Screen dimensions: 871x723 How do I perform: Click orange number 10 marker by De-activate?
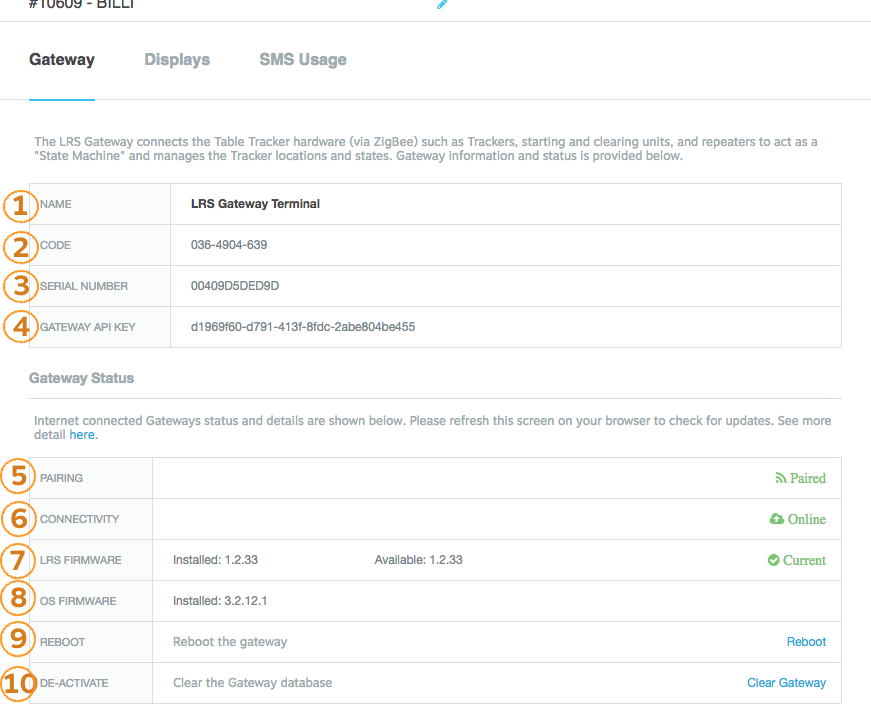(18, 683)
